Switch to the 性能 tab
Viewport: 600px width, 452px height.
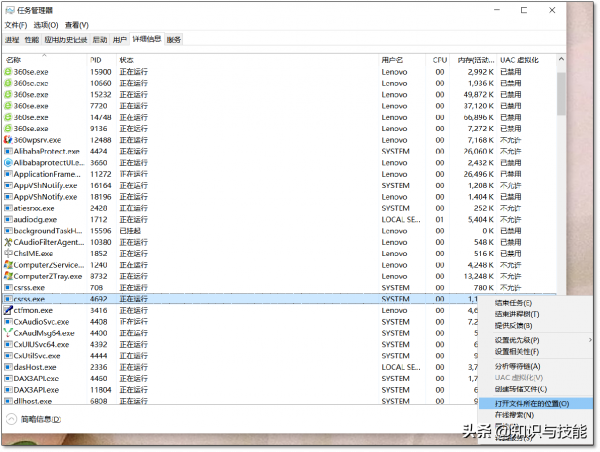click(x=32, y=40)
